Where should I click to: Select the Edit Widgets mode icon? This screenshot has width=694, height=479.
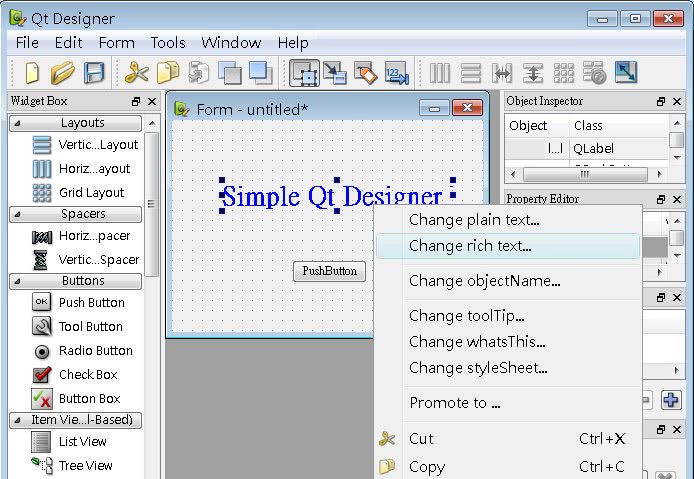point(305,73)
